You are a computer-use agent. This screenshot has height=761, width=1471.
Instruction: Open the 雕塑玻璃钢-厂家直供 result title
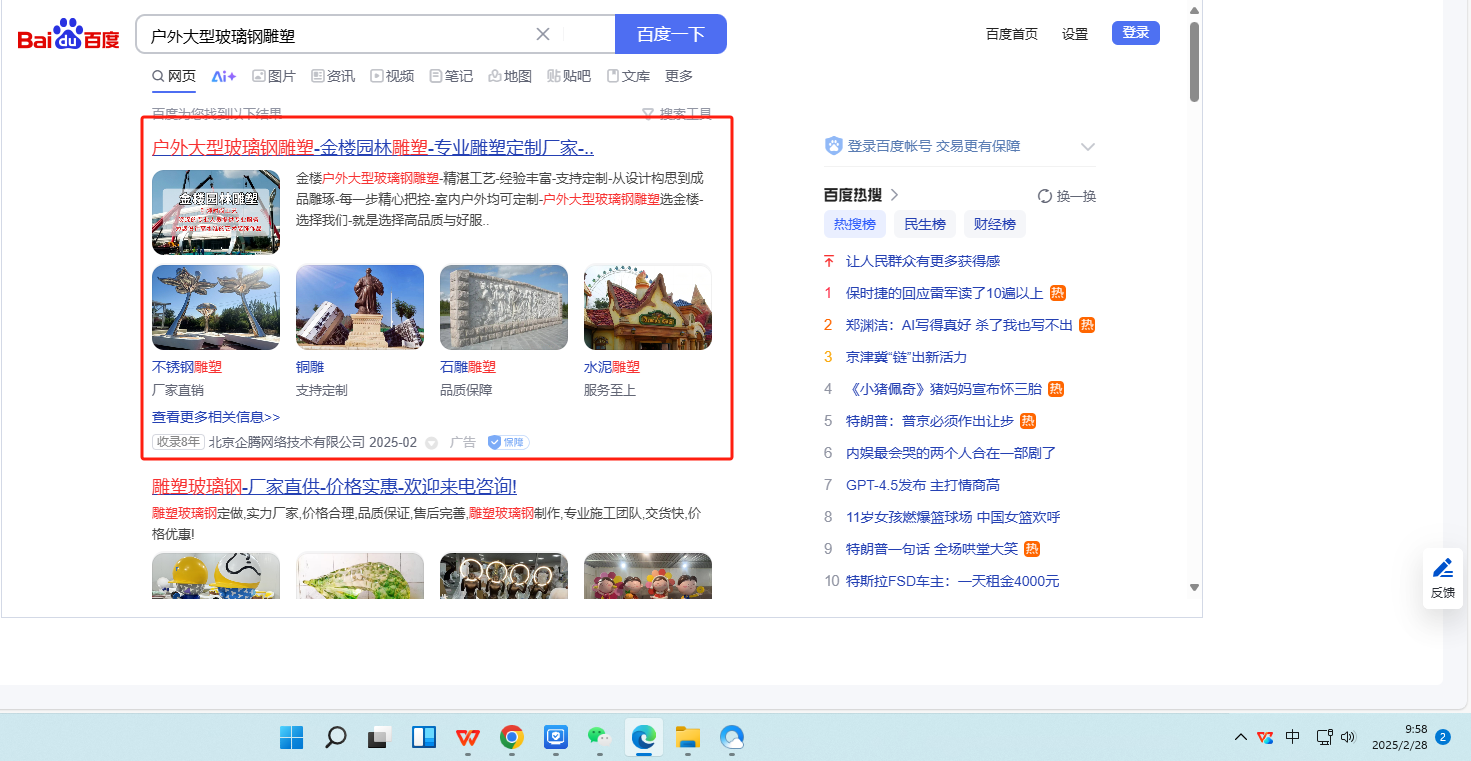pyautogui.click(x=334, y=487)
